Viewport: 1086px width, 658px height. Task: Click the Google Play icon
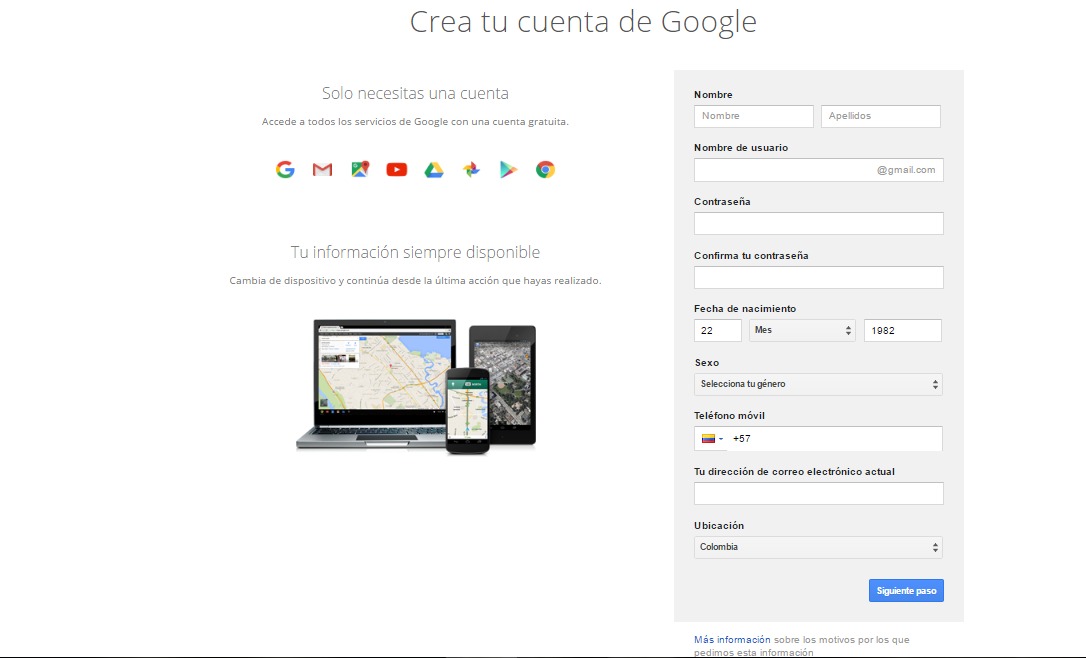pyautogui.click(x=508, y=170)
